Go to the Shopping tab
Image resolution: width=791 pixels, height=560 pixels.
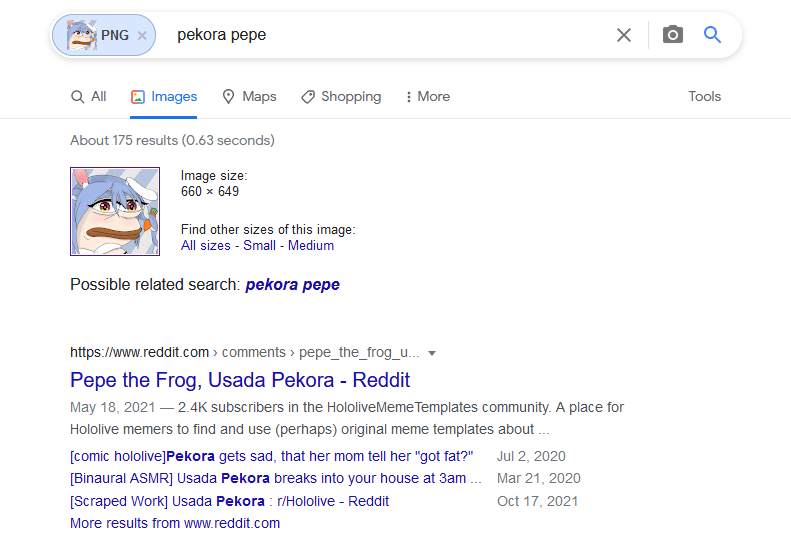(341, 97)
